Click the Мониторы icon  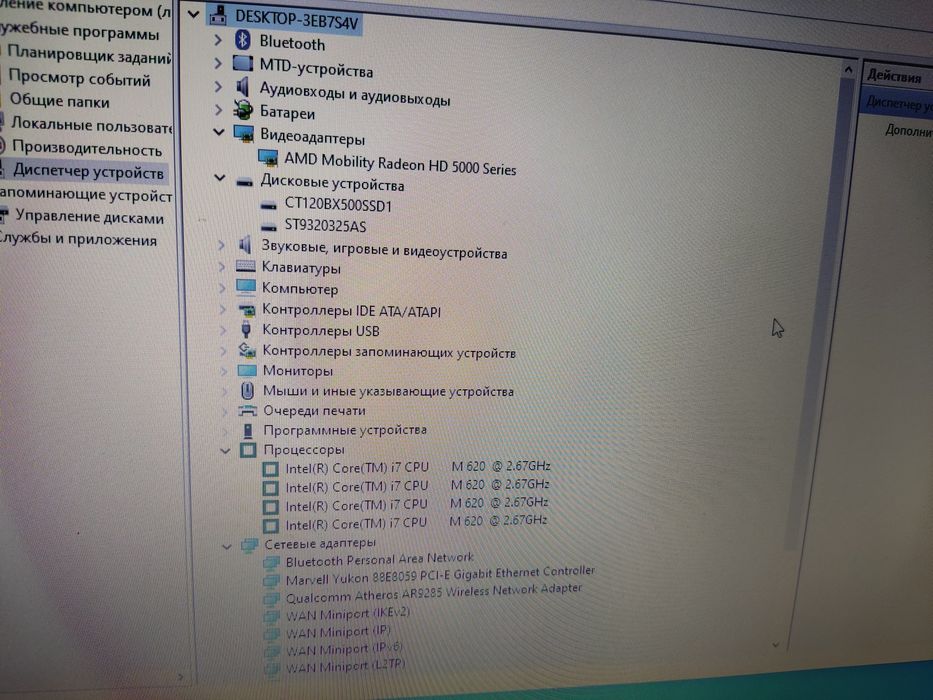tap(247, 370)
